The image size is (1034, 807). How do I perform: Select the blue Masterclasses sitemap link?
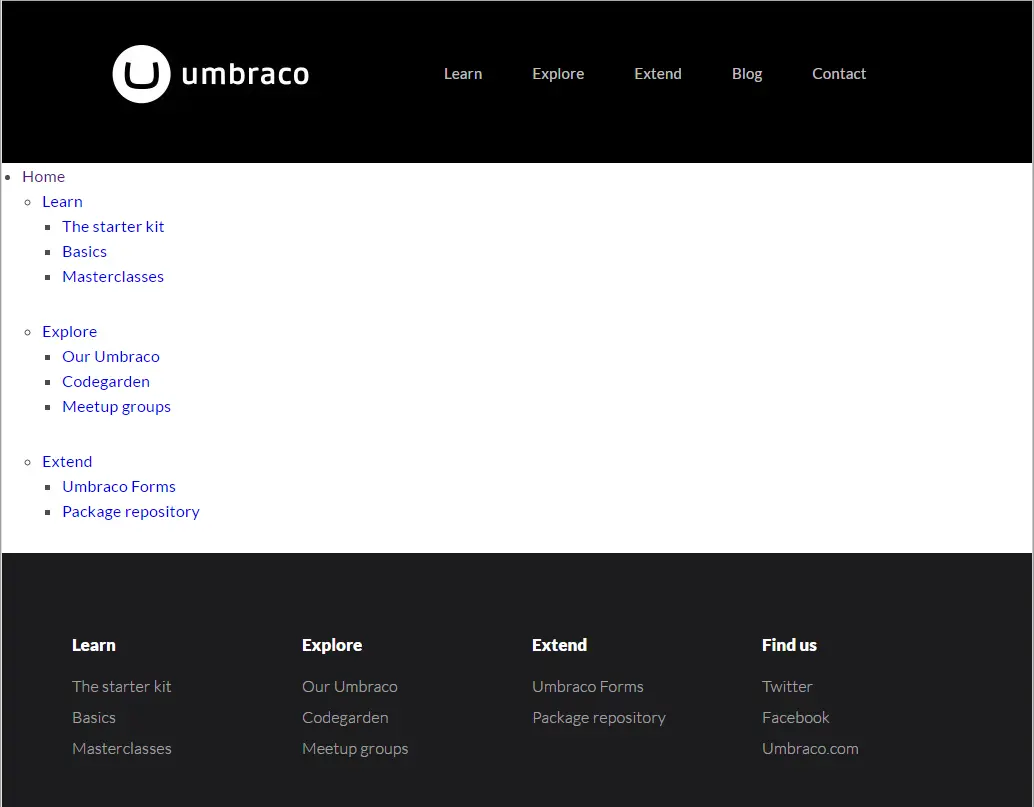(113, 277)
